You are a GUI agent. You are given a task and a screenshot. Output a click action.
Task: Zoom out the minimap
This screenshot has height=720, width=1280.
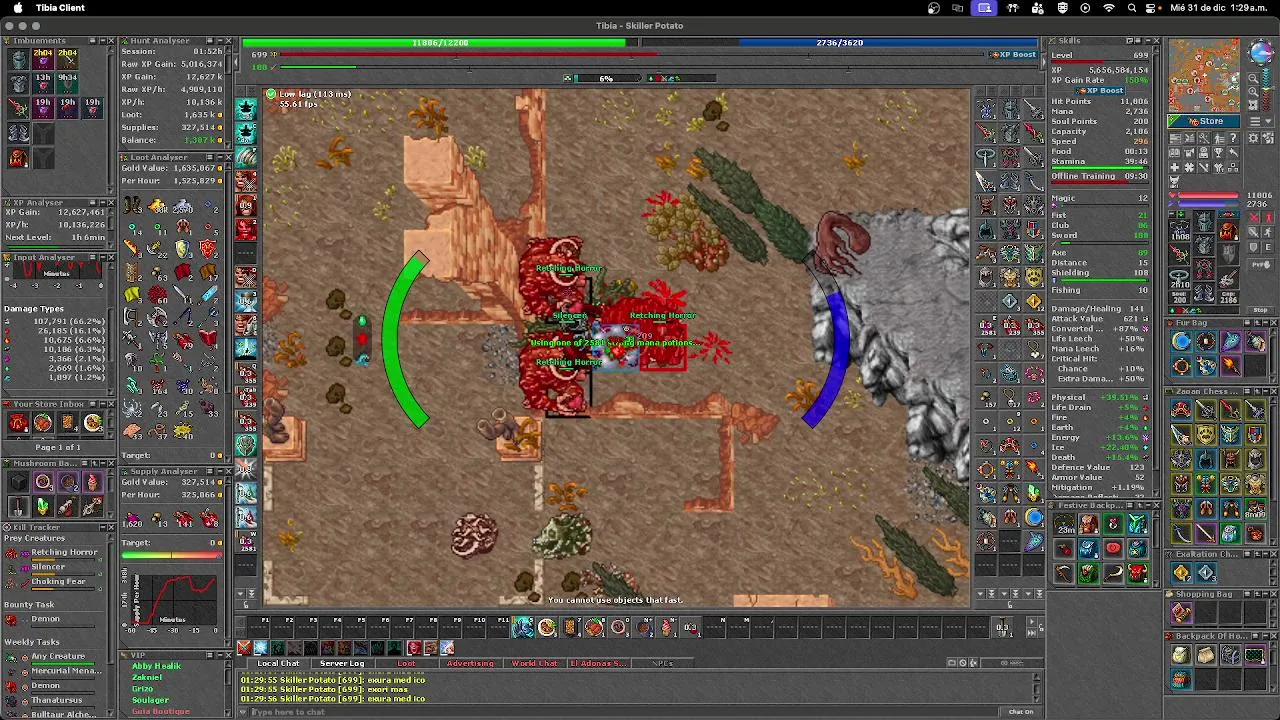(1254, 78)
